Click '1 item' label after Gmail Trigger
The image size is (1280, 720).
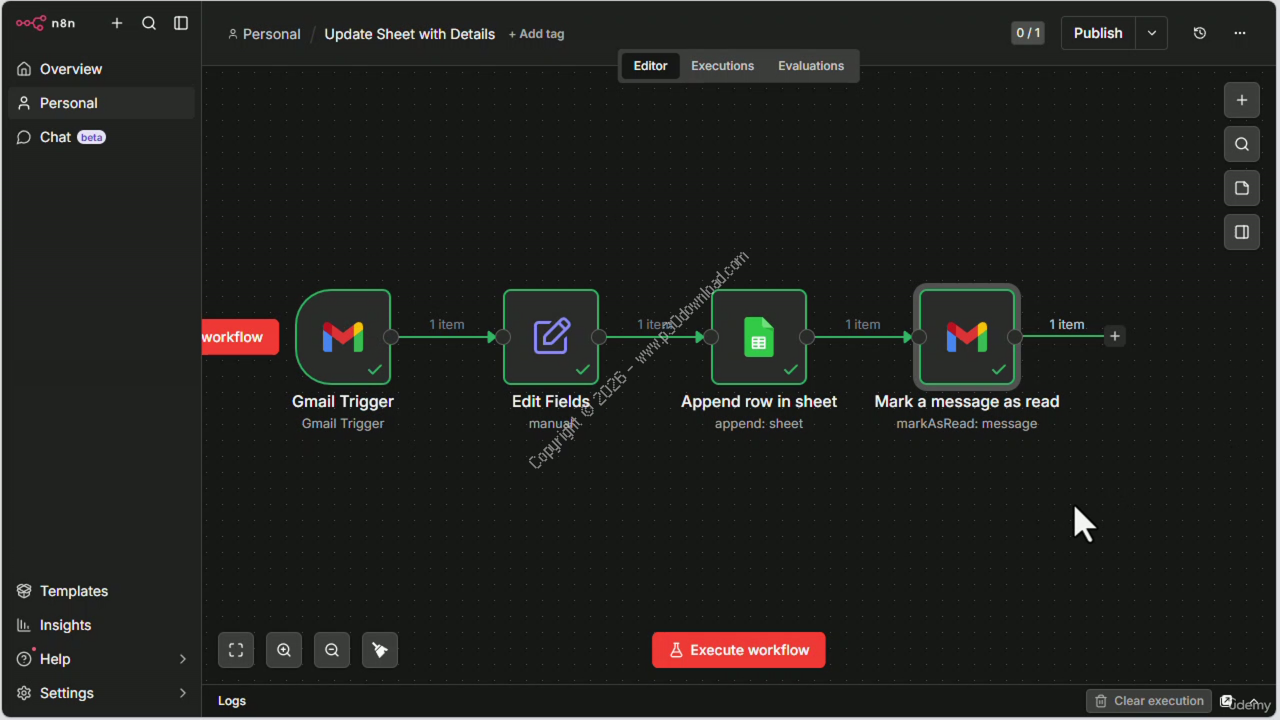click(447, 324)
